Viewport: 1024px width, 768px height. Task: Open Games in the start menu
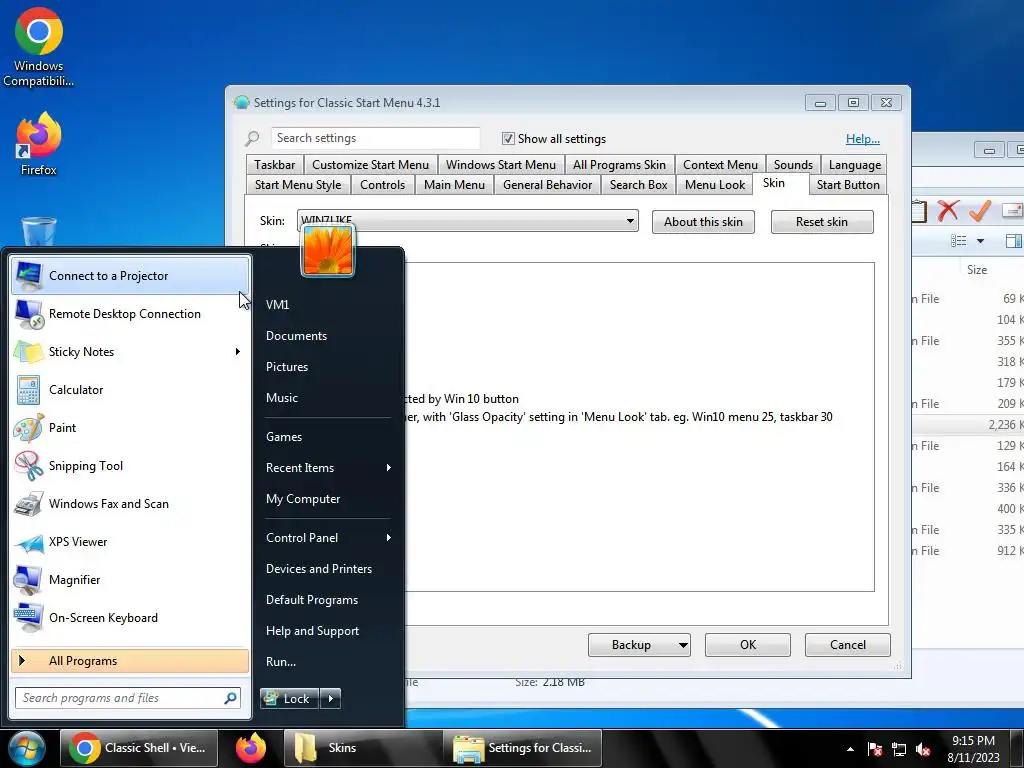coord(284,437)
